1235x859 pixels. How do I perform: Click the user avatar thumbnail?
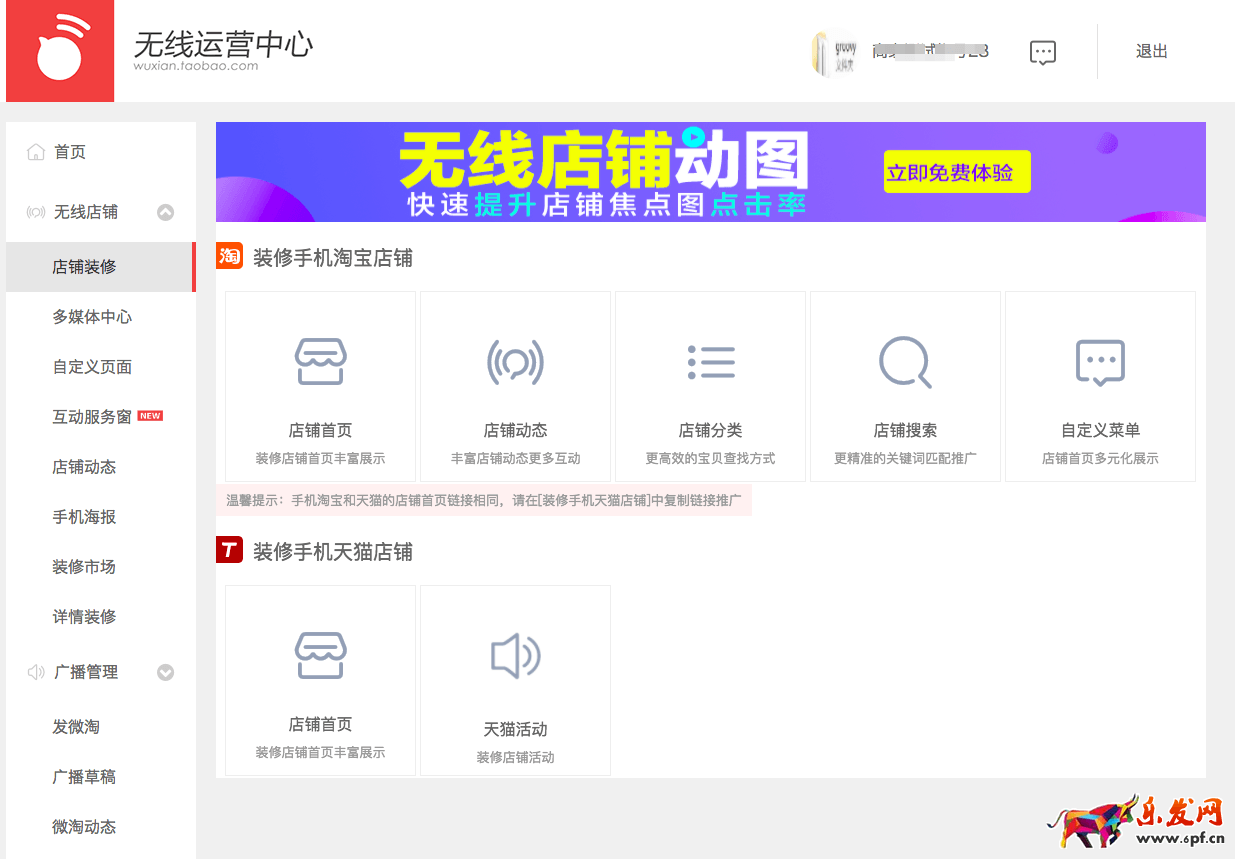point(833,53)
